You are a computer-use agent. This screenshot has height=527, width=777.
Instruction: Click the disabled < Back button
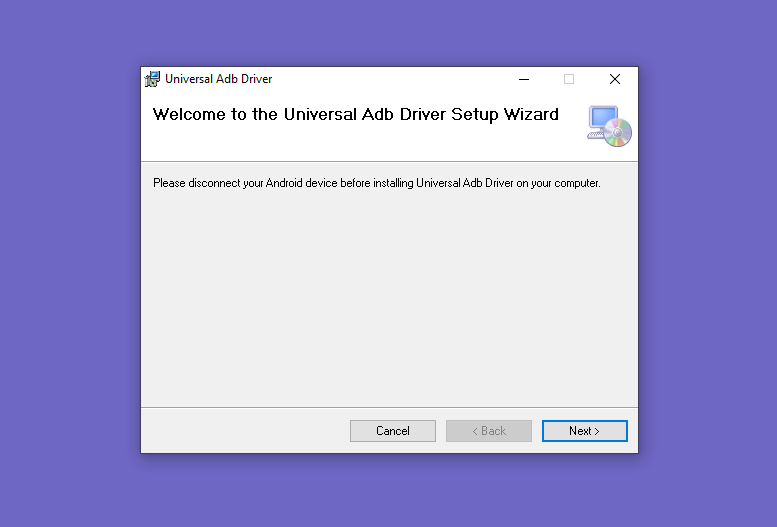489,431
